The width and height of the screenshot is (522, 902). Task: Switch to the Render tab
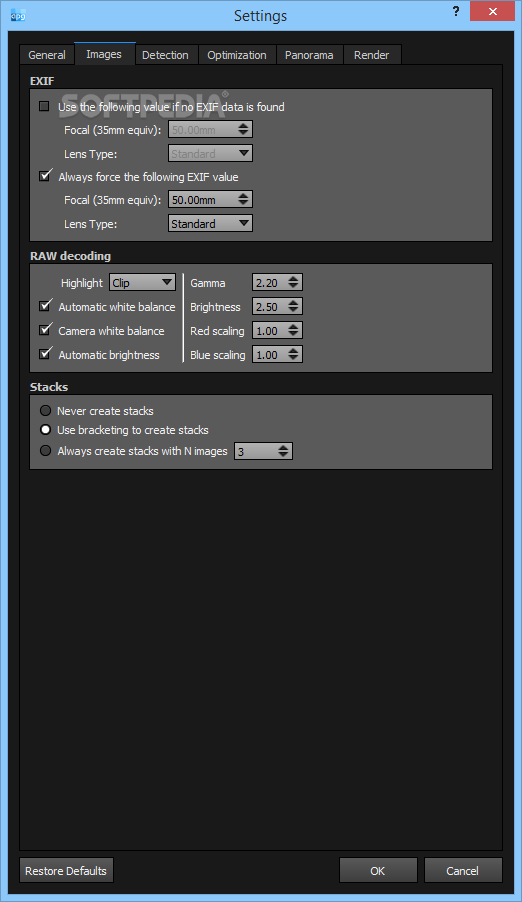click(x=372, y=55)
